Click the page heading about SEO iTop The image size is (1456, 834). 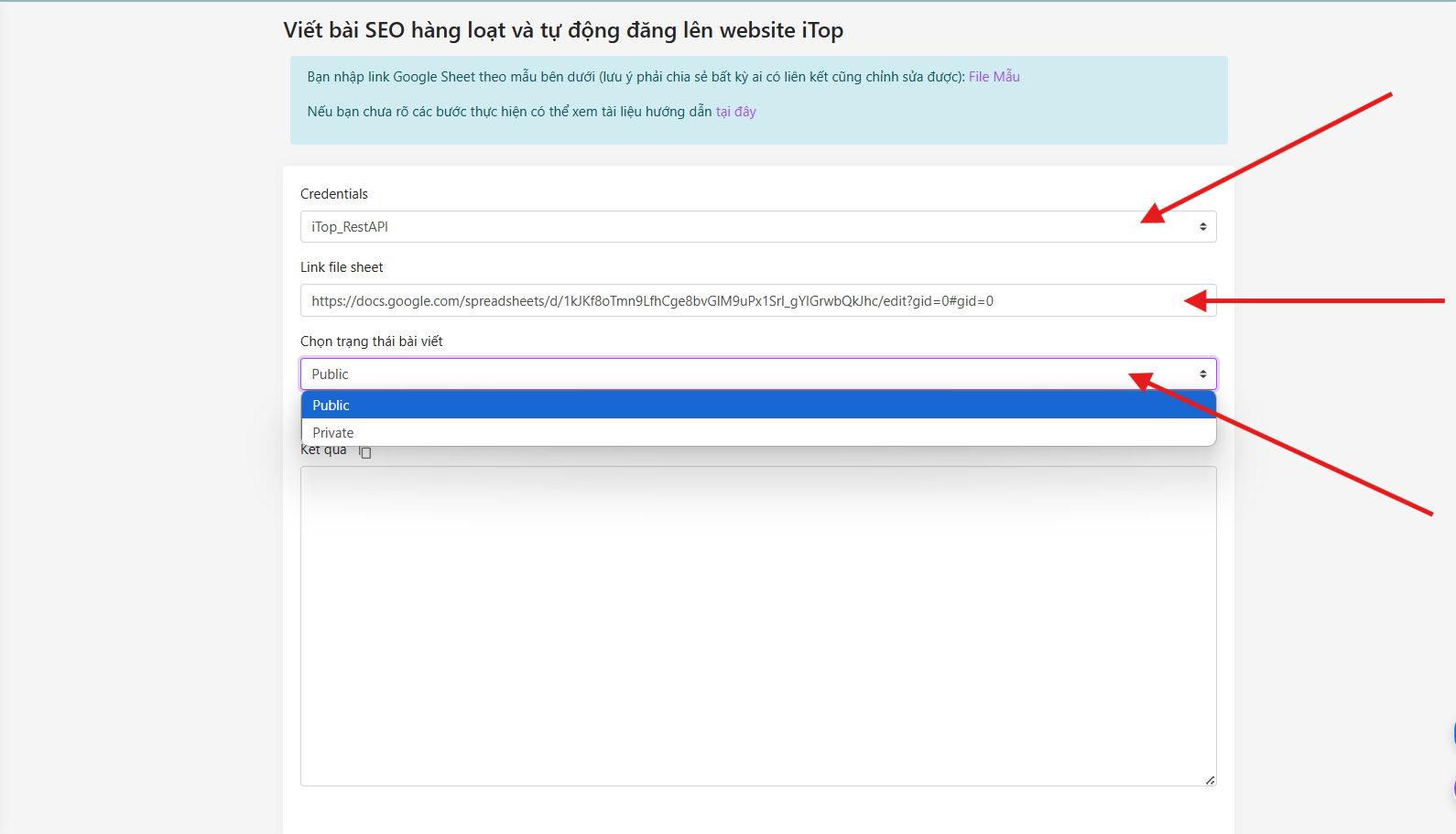click(562, 30)
